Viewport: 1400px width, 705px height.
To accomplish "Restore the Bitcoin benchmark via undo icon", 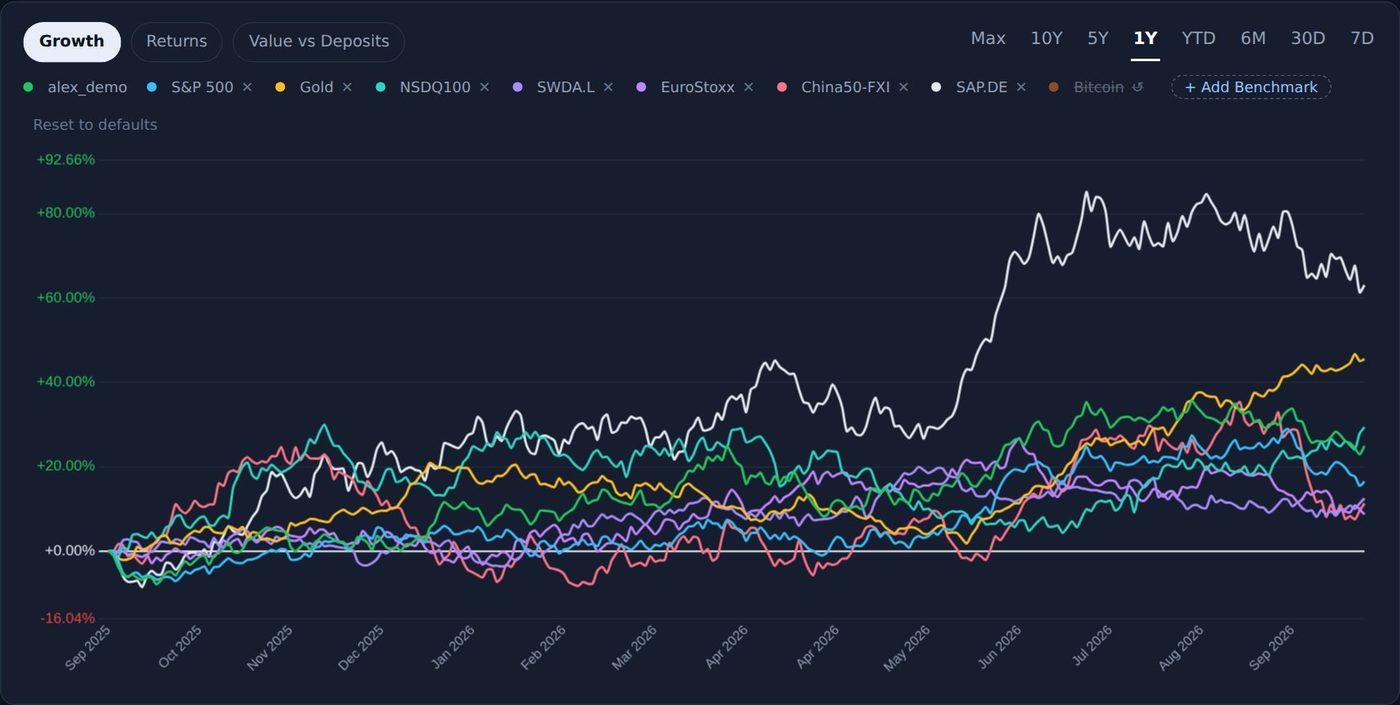I will click(x=1137, y=87).
